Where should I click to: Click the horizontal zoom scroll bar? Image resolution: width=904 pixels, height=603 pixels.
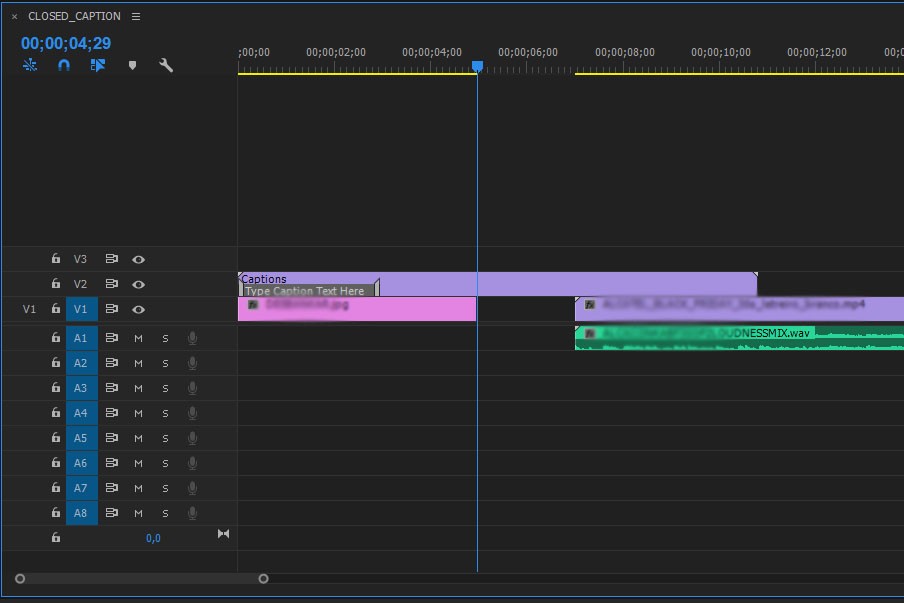click(142, 579)
